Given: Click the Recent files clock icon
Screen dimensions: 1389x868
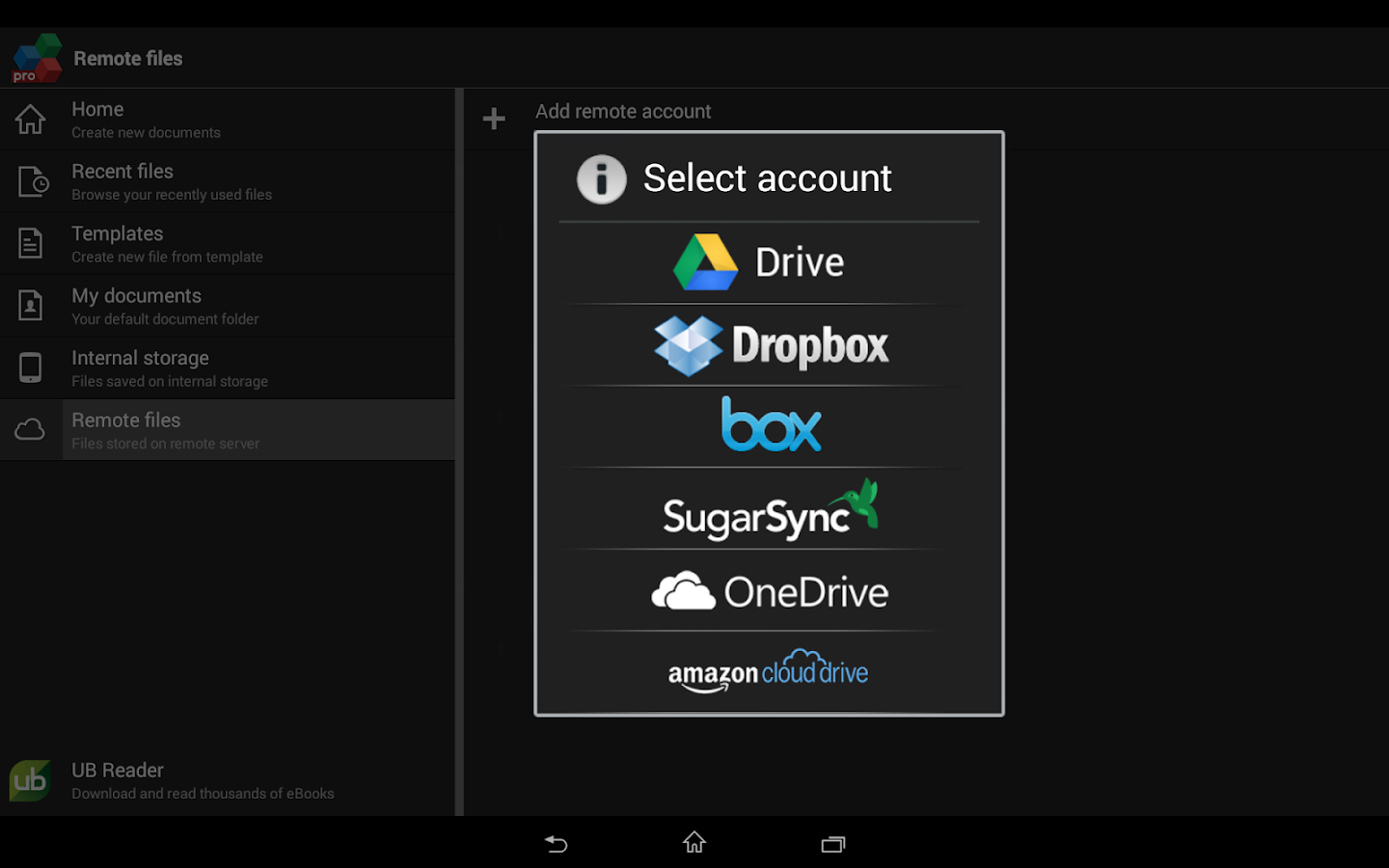Looking at the screenshot, I should [x=33, y=181].
